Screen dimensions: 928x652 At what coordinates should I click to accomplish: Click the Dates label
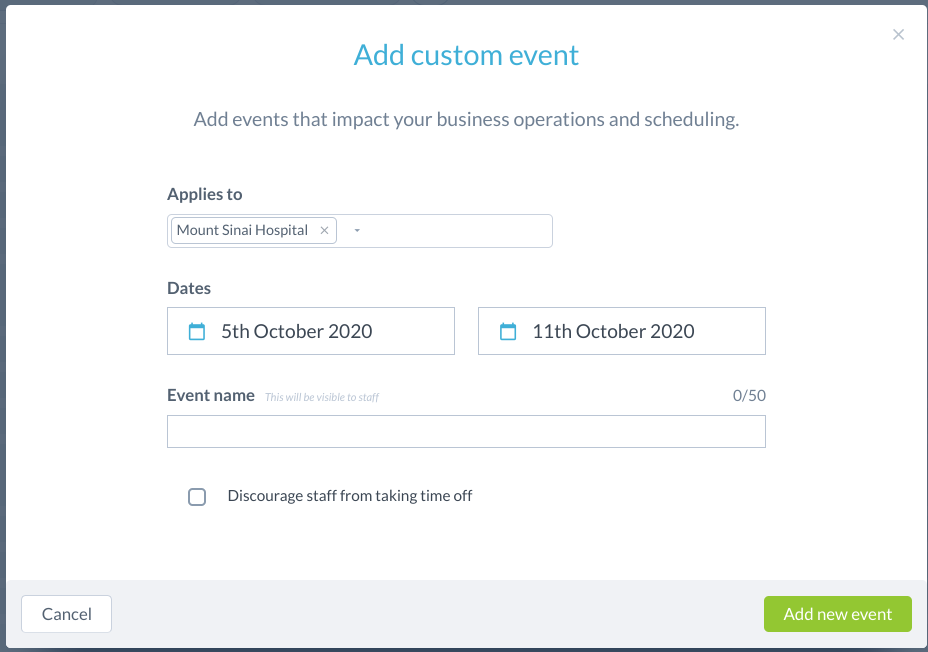click(189, 288)
